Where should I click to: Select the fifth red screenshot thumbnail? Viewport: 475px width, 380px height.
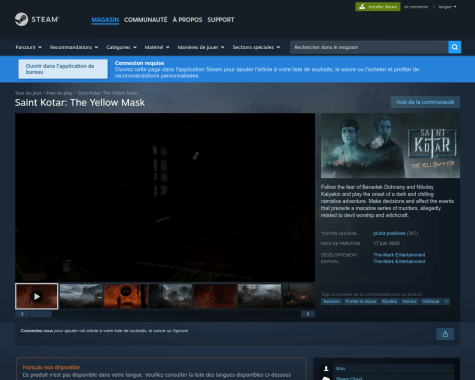pyautogui.click(x=215, y=296)
